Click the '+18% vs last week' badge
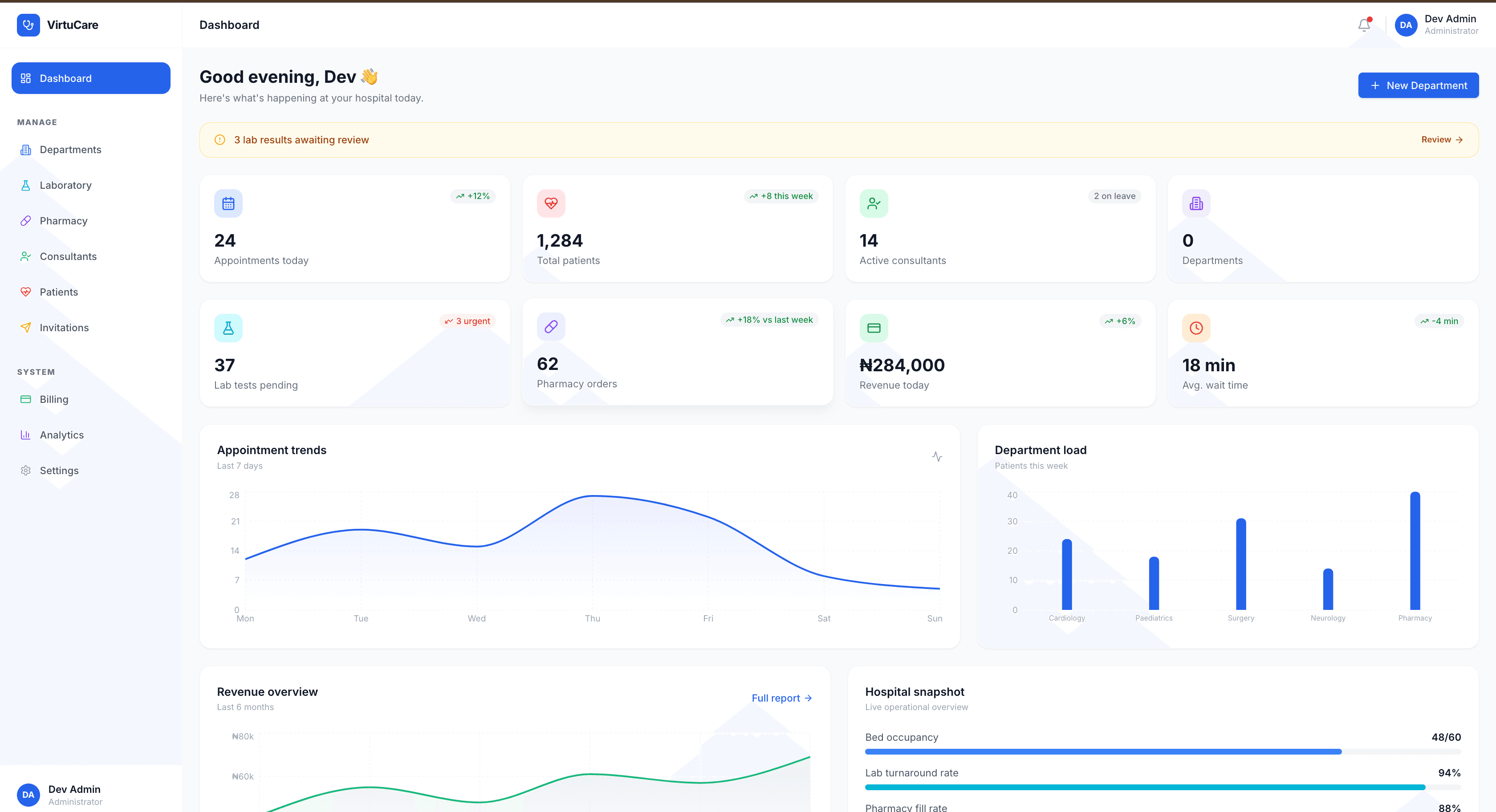 coord(769,320)
